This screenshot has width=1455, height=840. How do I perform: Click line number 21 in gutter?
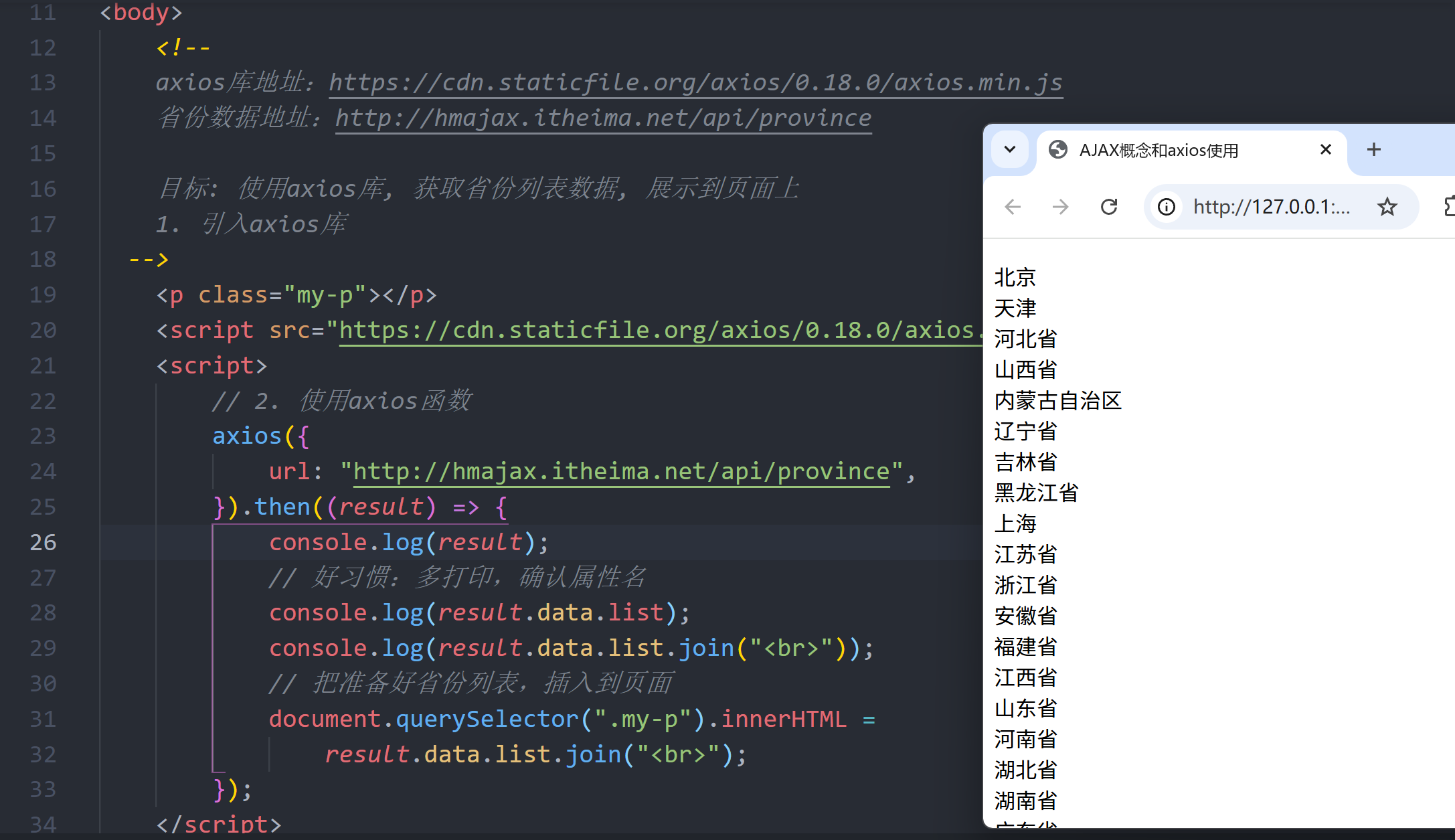(43, 365)
